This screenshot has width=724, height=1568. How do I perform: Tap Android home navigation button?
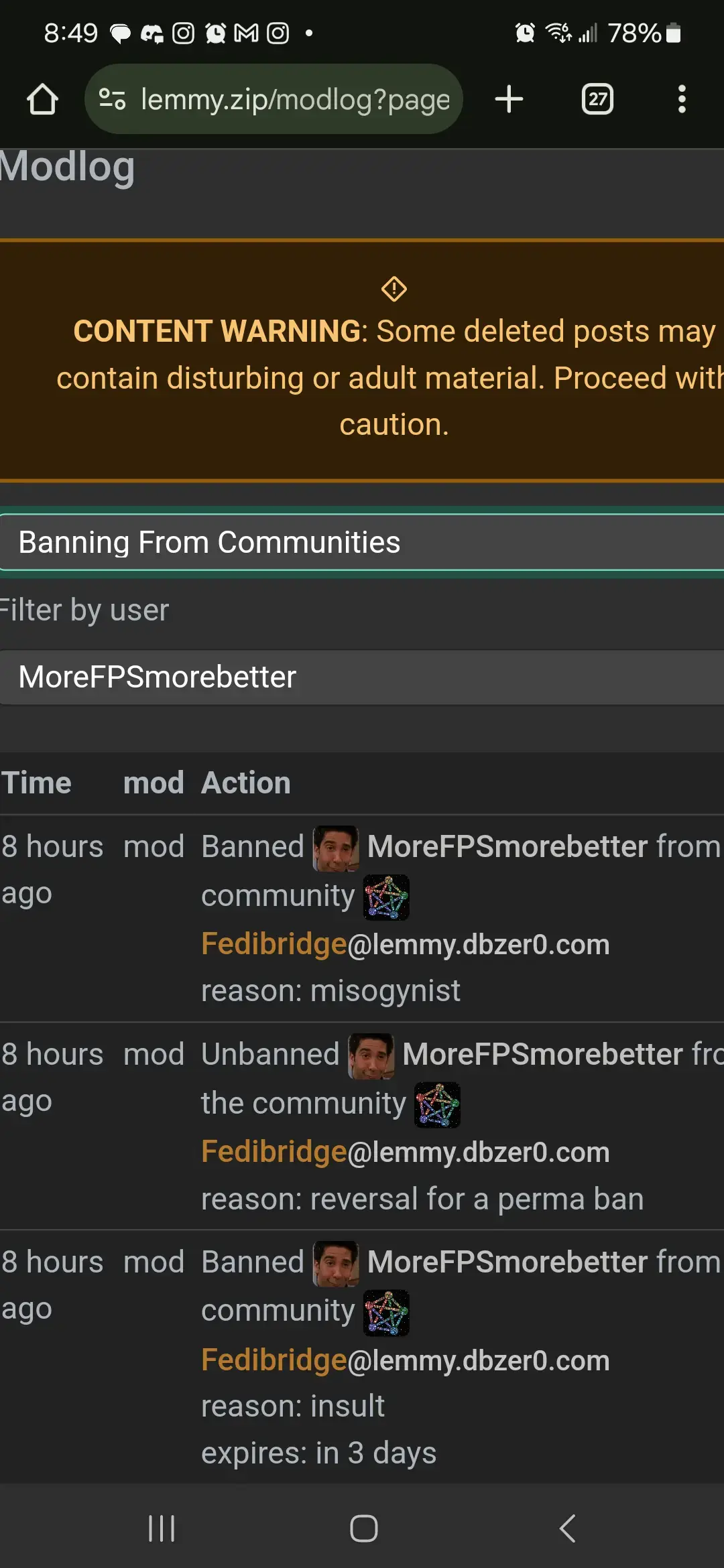click(x=363, y=1528)
